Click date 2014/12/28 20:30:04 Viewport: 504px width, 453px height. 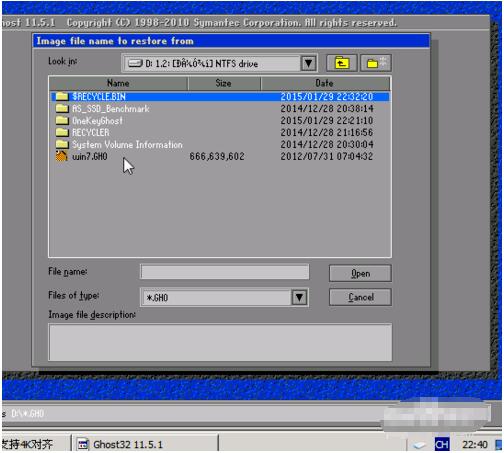(x=327, y=145)
